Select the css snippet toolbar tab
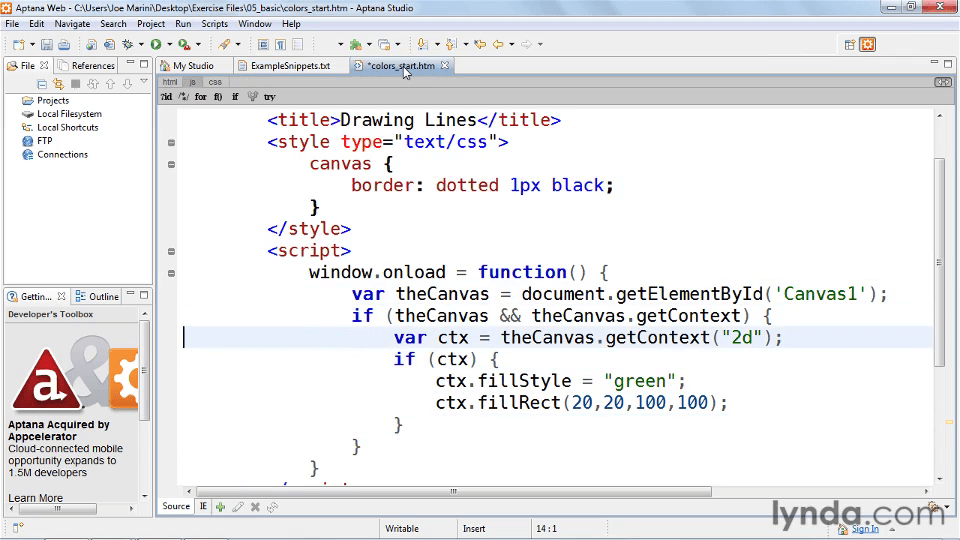960x540 pixels. (215, 82)
